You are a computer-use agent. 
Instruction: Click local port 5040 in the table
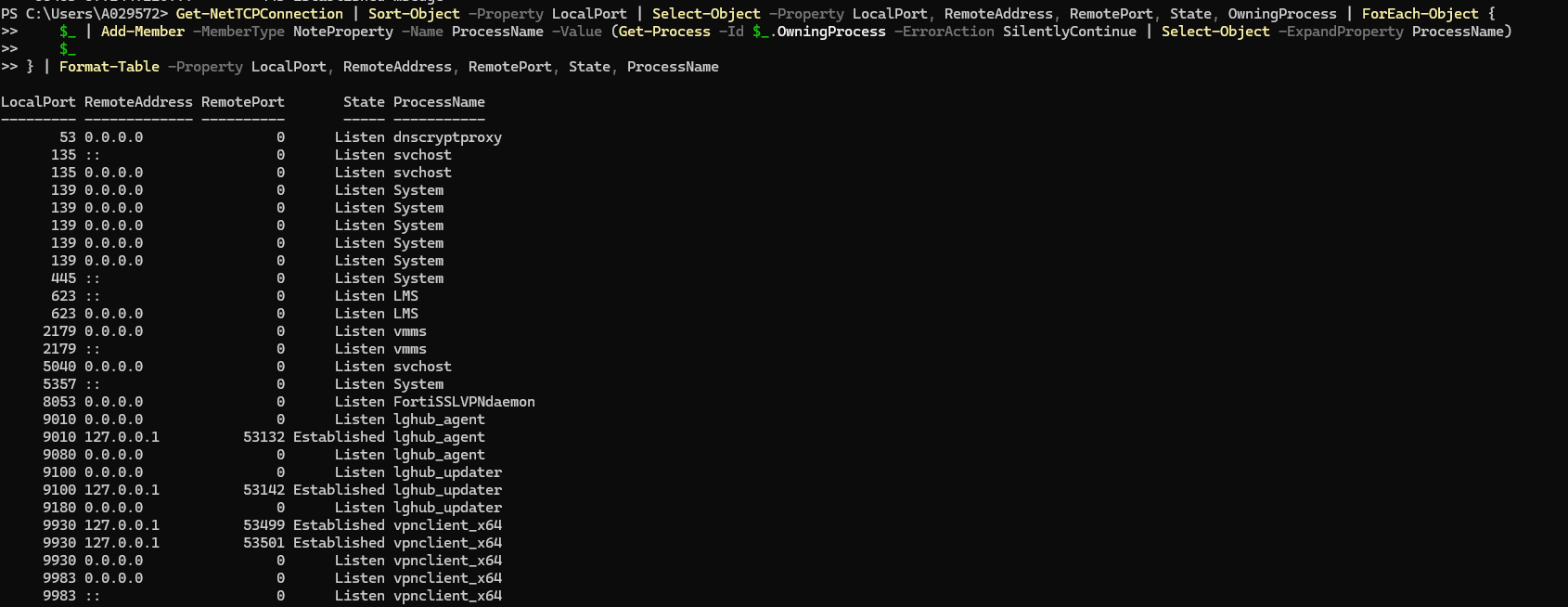pos(59,367)
